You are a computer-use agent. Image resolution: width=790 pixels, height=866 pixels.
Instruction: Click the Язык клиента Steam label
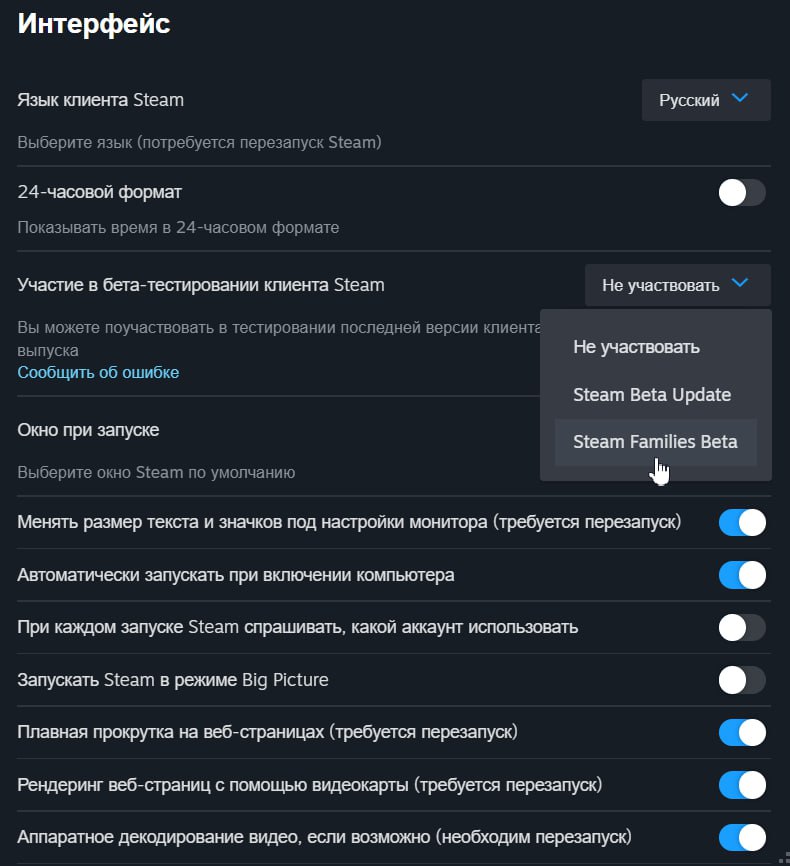[101, 100]
